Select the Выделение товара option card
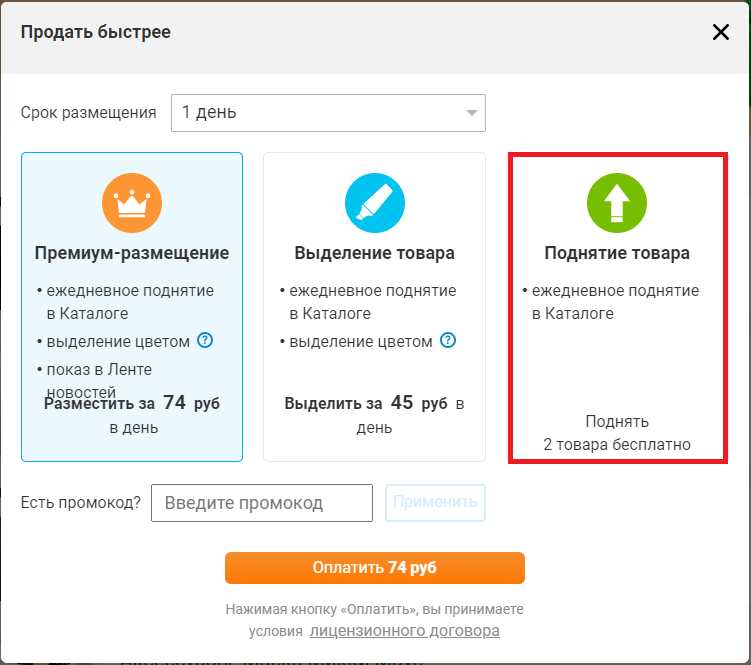The width and height of the screenshot is (751, 665). click(x=375, y=307)
